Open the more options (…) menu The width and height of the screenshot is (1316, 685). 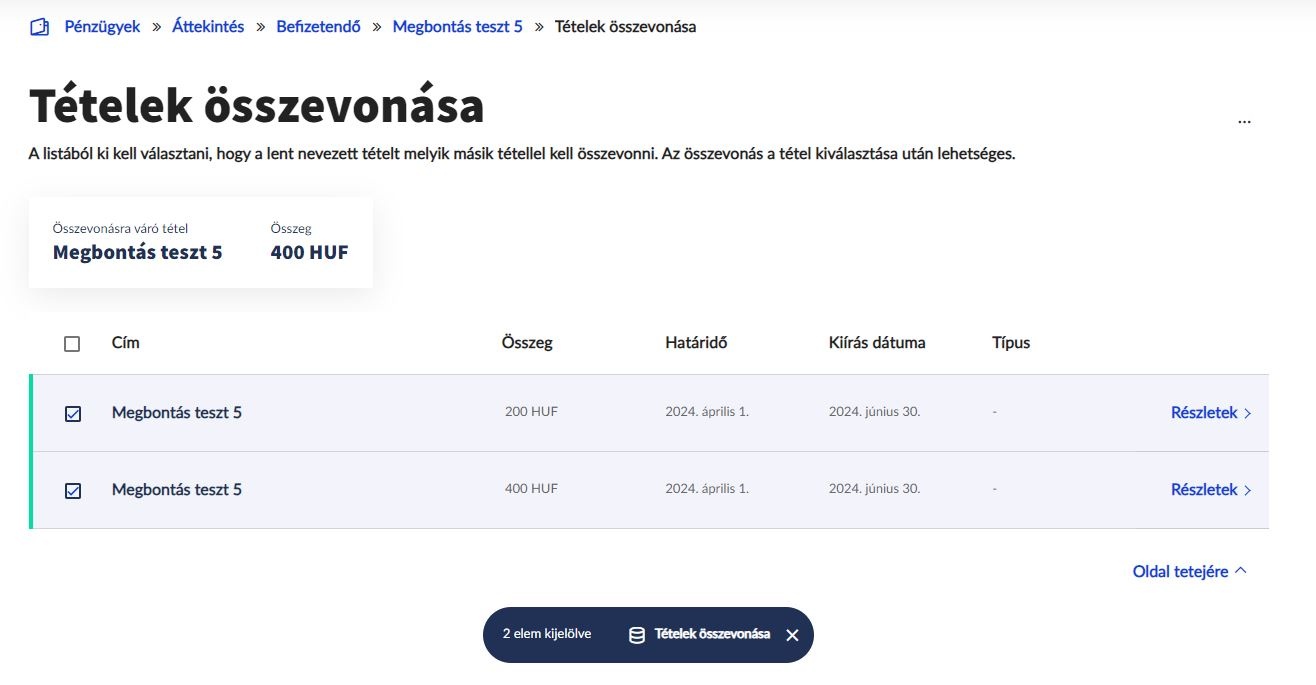1244,120
